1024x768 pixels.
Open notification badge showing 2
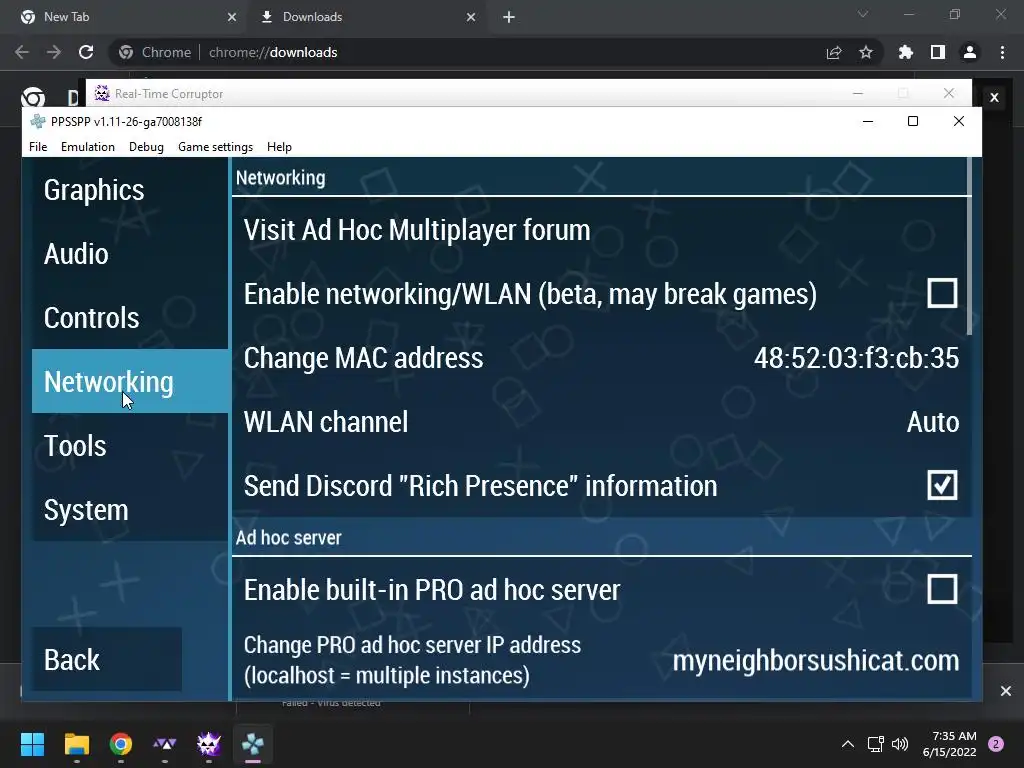996,744
